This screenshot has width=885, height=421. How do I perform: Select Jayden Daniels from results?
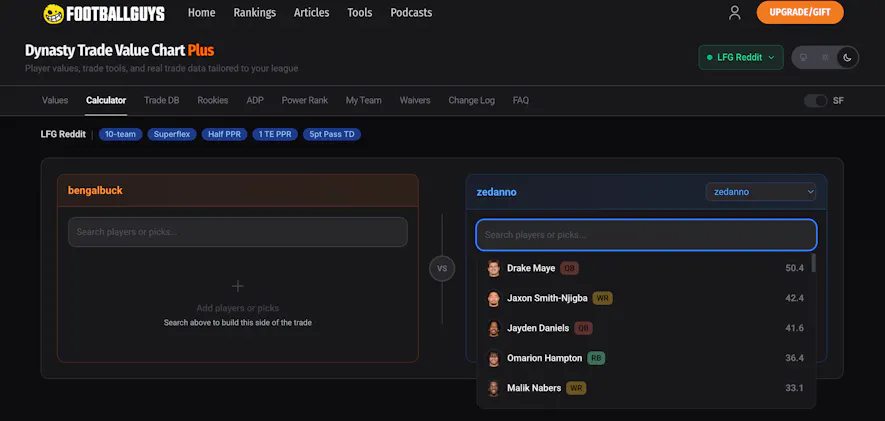(x=645, y=328)
